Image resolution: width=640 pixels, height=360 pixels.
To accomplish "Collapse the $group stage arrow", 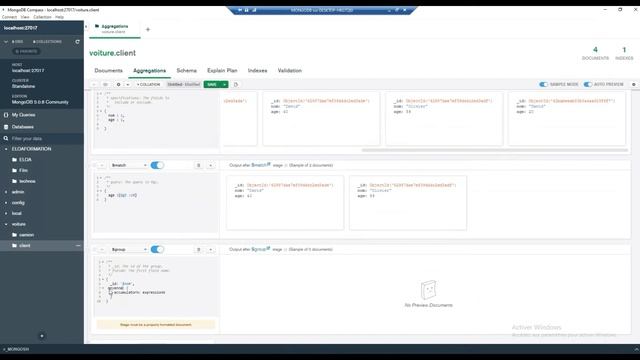I will pyautogui.click(x=102, y=249).
